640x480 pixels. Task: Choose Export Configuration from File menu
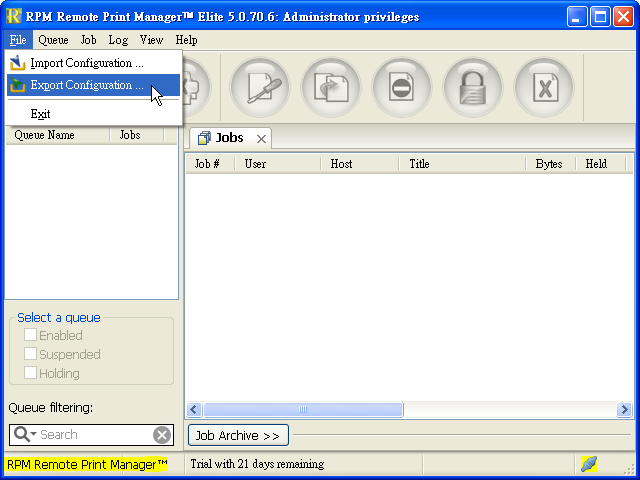click(93, 85)
